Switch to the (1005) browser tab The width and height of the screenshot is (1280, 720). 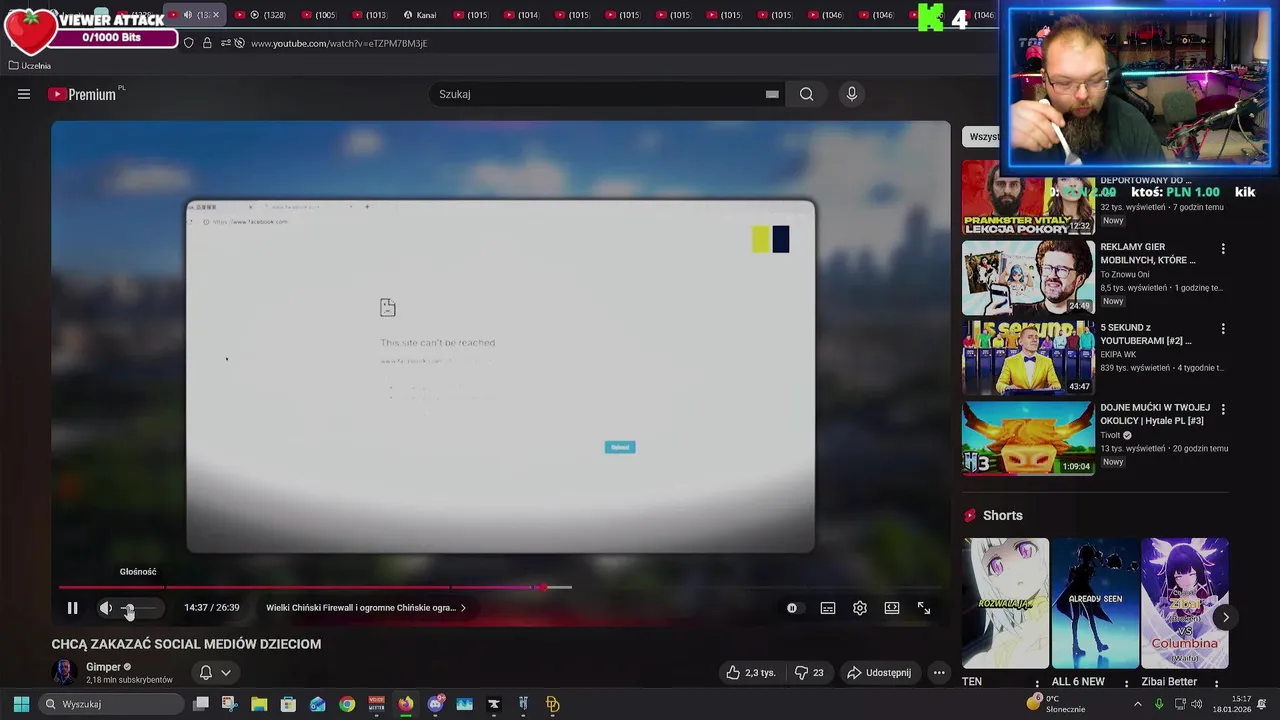click(x=319, y=15)
